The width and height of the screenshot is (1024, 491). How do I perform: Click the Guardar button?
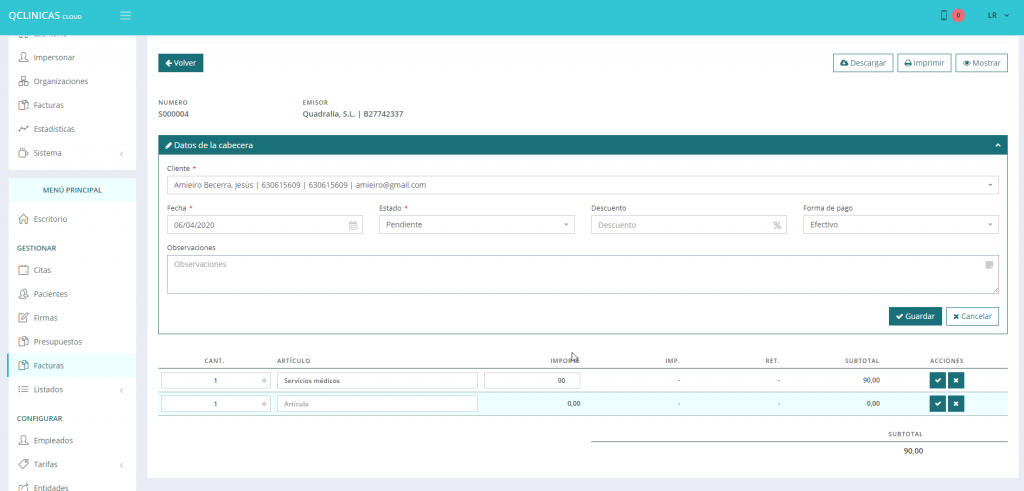click(914, 316)
